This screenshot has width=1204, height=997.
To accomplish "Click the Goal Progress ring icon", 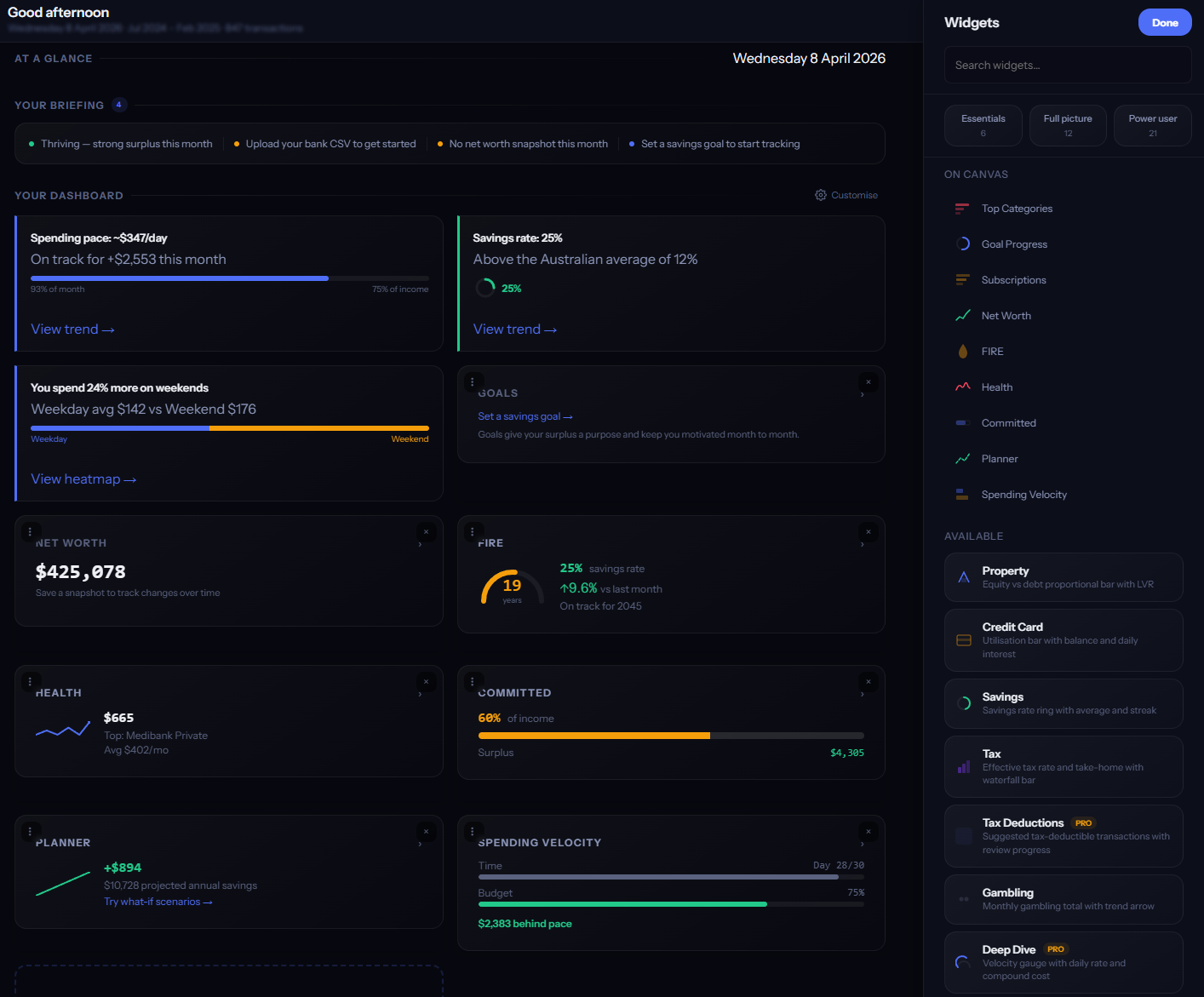I will pos(963,244).
